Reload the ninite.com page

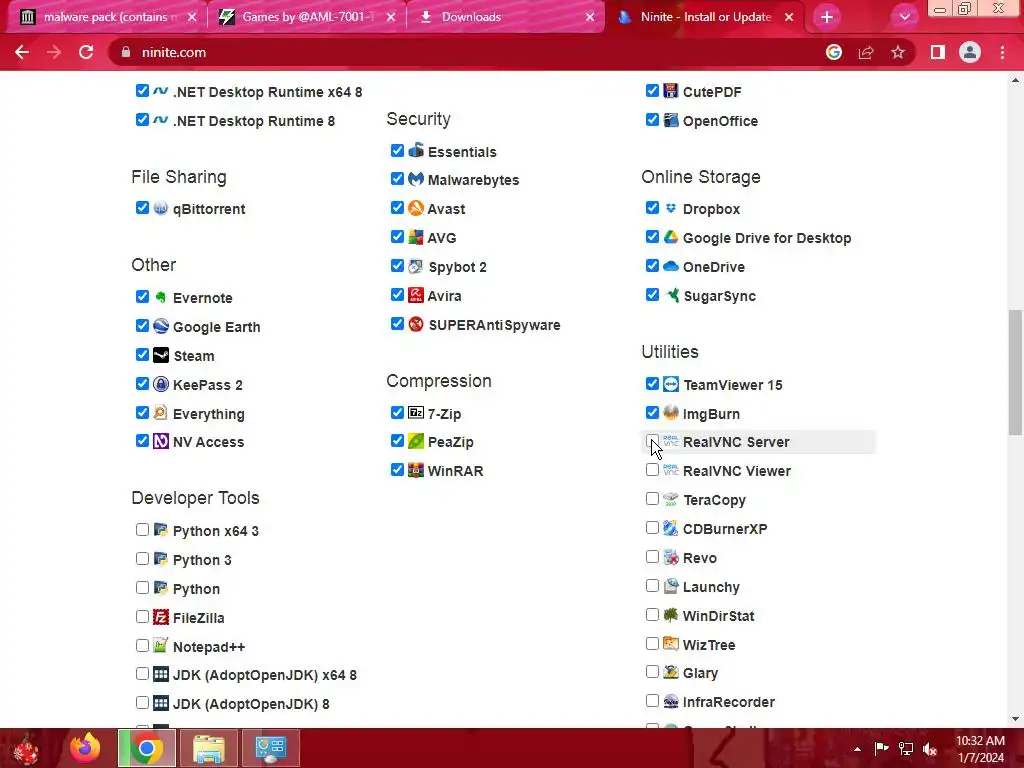[x=86, y=52]
